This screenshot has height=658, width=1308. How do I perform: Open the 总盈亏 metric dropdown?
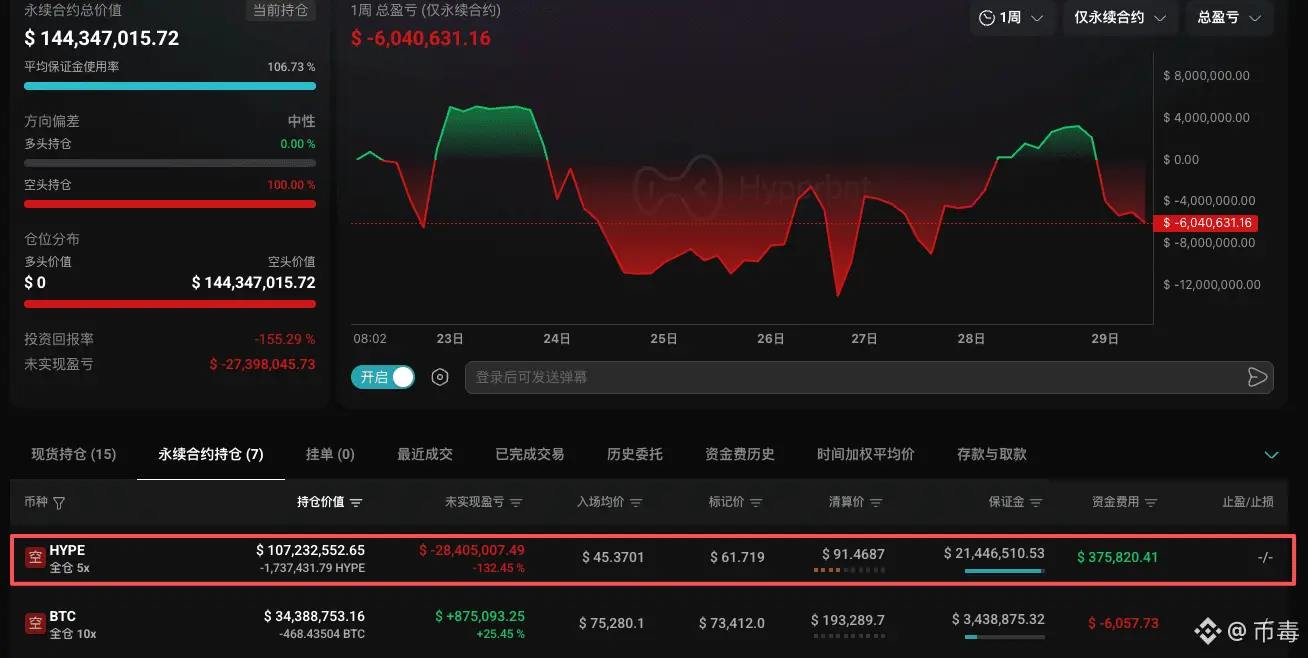(x=1229, y=18)
